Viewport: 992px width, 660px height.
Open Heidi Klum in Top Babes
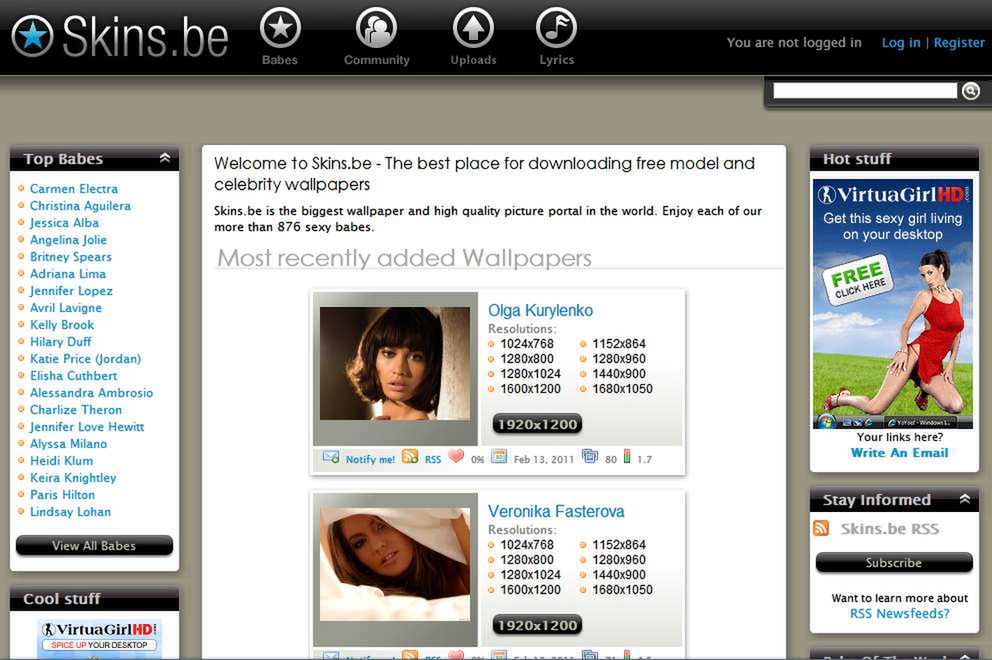pos(61,461)
